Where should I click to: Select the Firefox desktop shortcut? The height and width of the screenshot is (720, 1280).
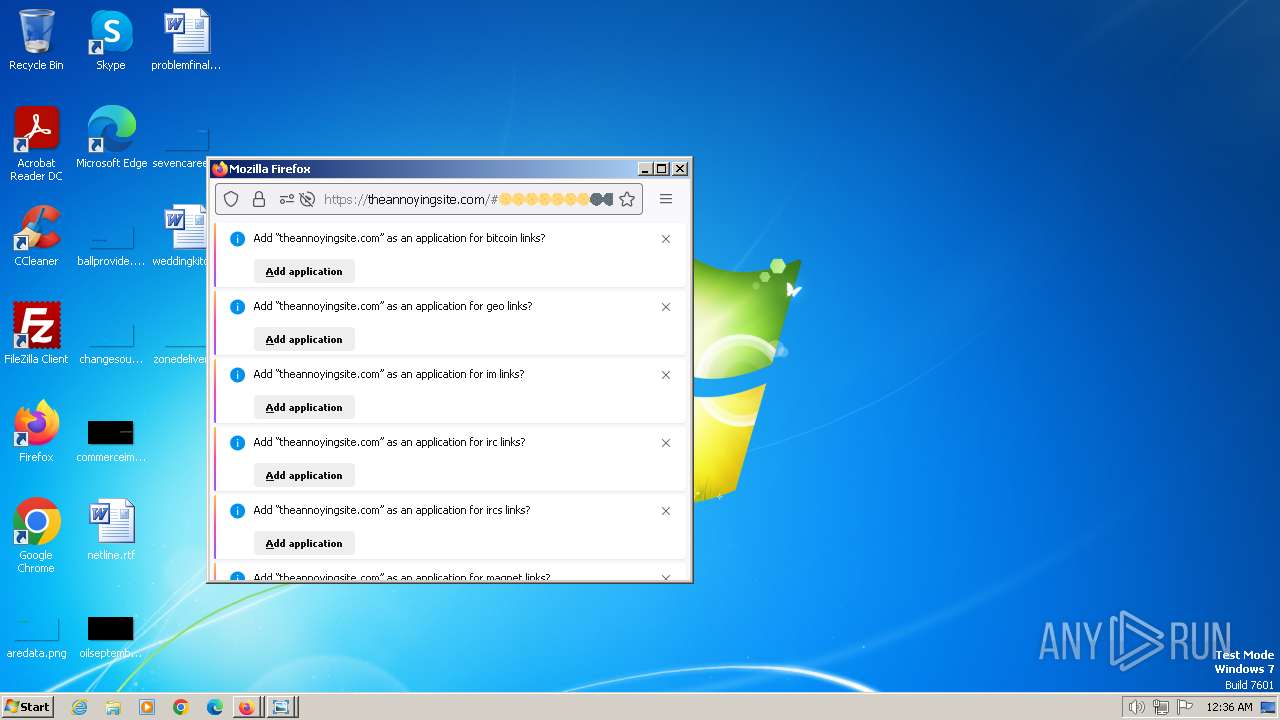36,431
